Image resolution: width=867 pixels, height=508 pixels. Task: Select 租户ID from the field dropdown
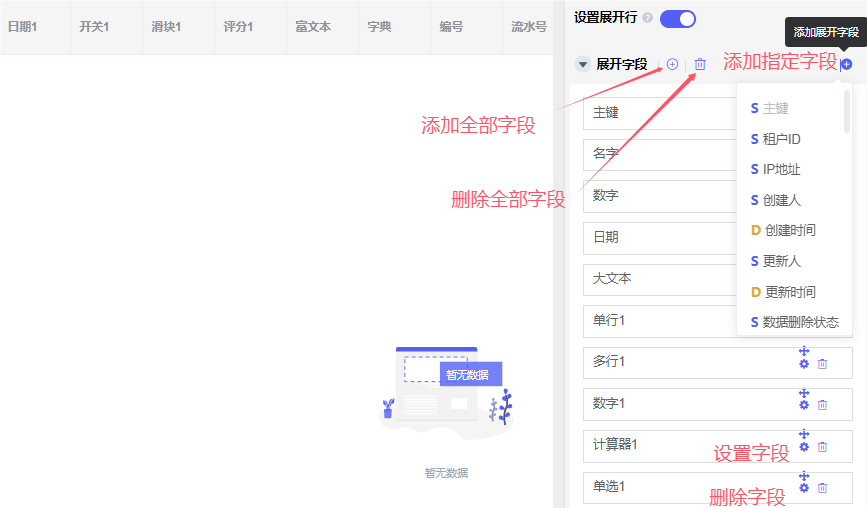pos(781,139)
